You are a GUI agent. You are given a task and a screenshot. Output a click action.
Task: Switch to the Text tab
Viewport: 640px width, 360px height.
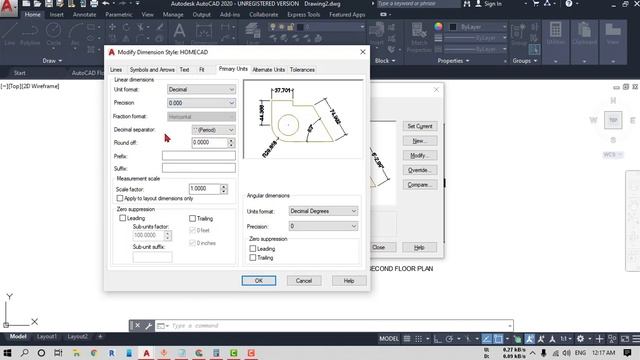(184, 70)
